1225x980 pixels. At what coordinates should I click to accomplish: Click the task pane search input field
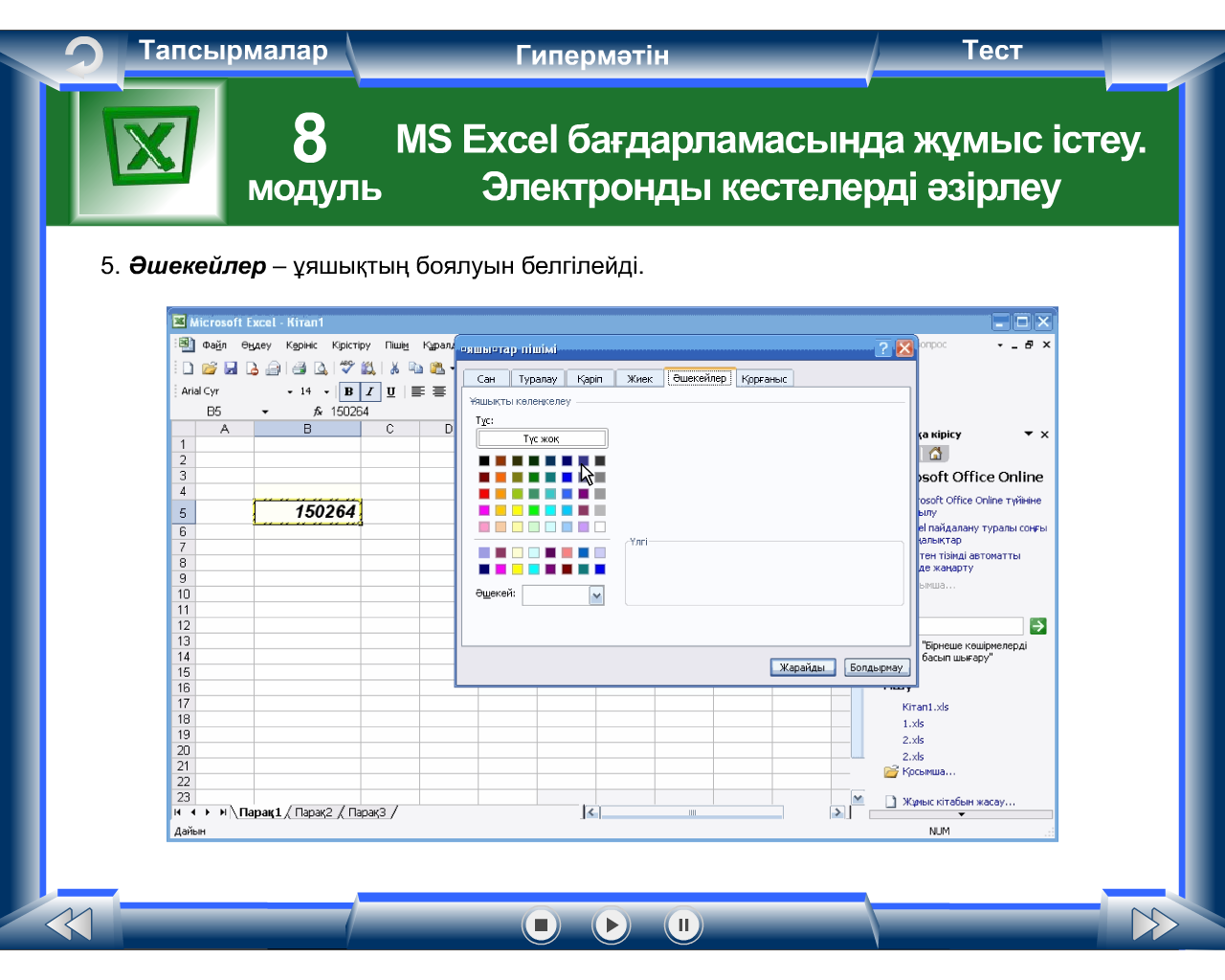970,626
